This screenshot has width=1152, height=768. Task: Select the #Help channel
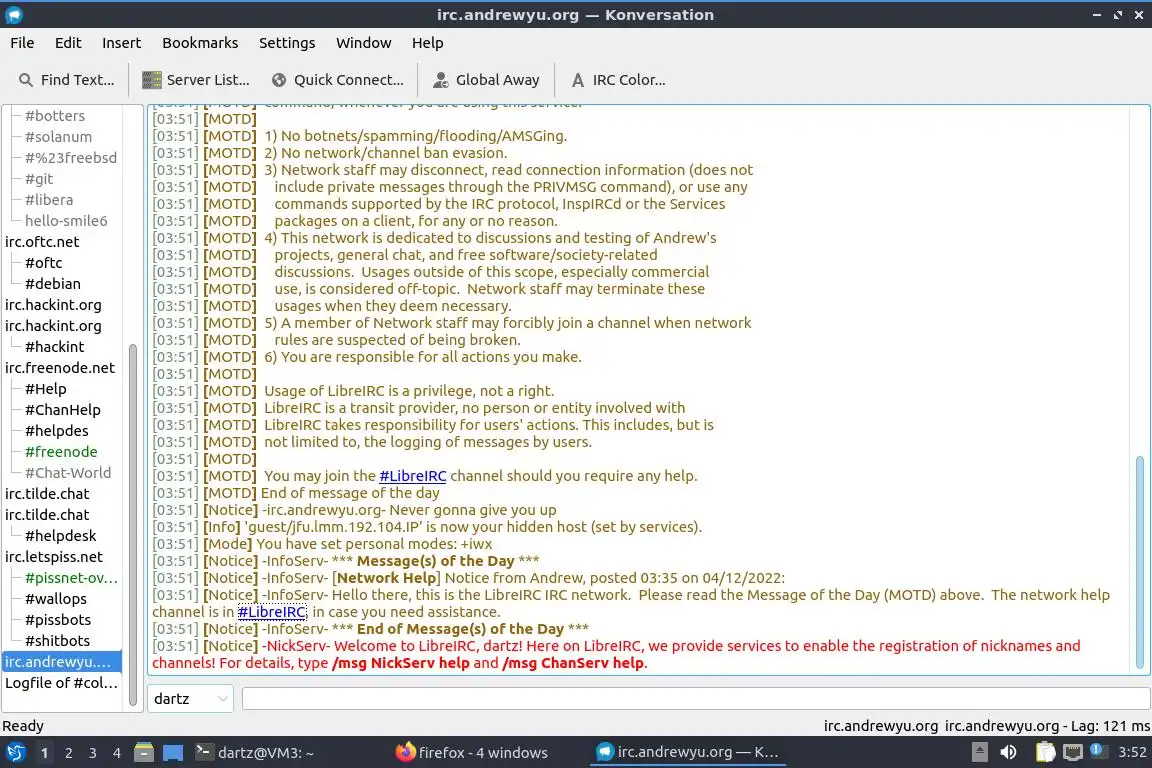(x=46, y=389)
